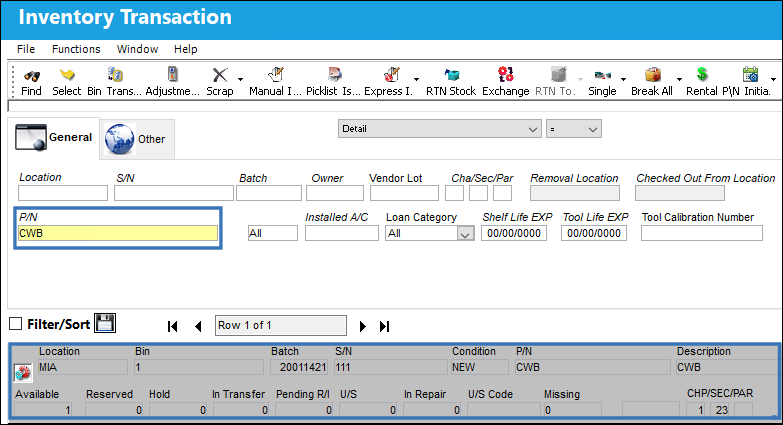The image size is (783, 425).
Task: Click the RTN Stock toolbar icon
Action: click(451, 75)
